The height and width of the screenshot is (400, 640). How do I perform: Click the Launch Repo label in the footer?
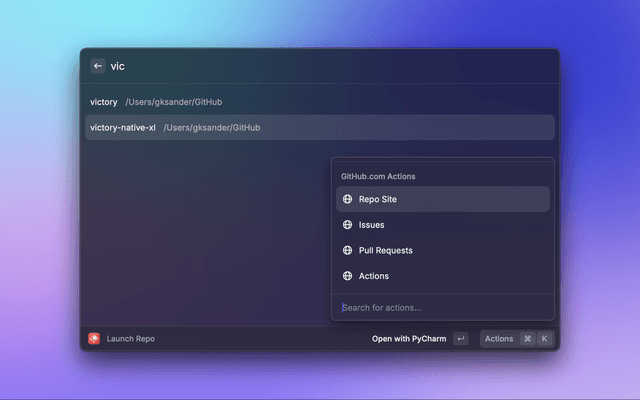point(131,339)
